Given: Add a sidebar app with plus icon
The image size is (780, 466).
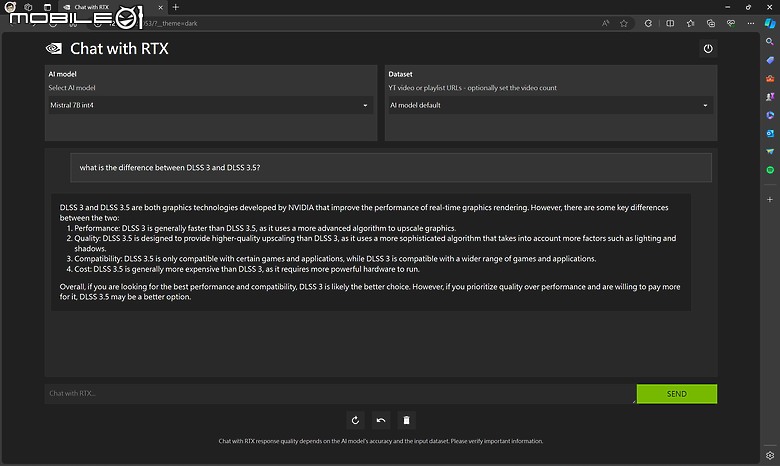Looking at the screenshot, I should click(x=770, y=199).
